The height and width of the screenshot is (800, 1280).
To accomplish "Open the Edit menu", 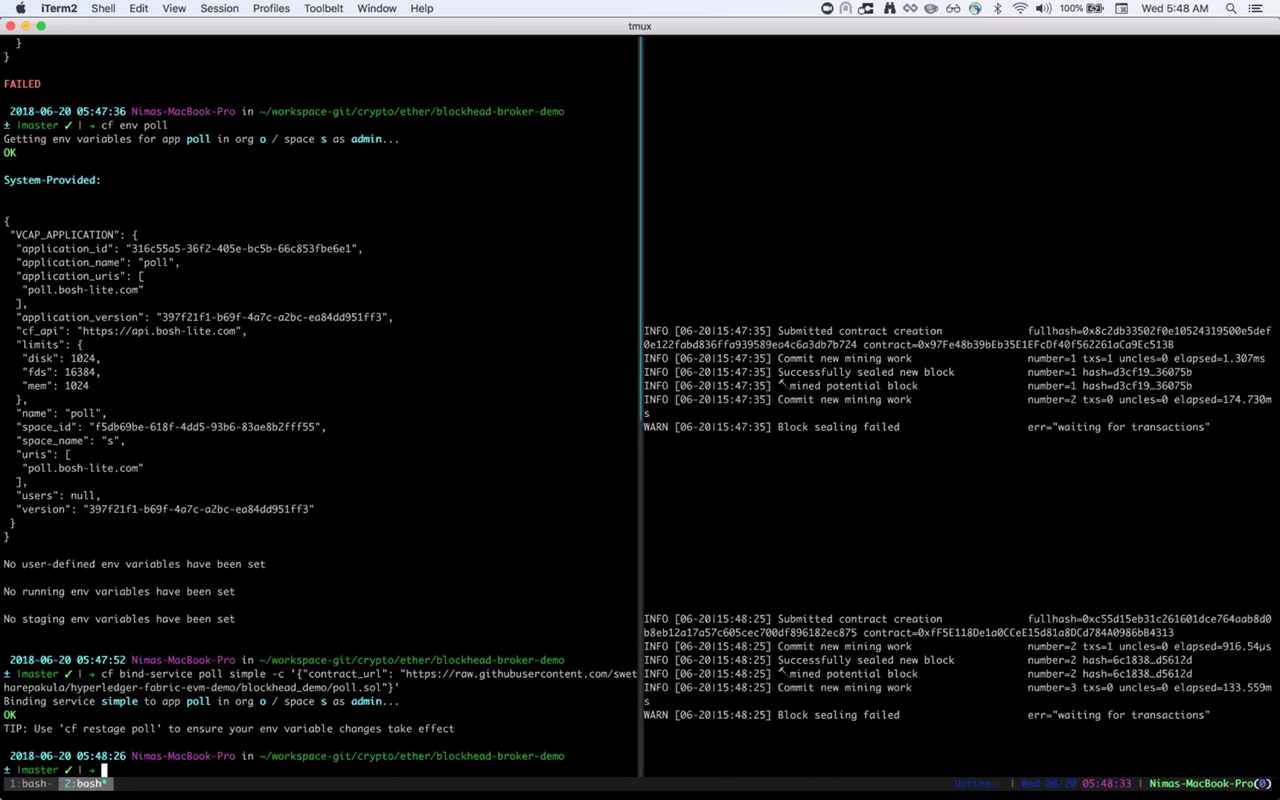I will [139, 8].
